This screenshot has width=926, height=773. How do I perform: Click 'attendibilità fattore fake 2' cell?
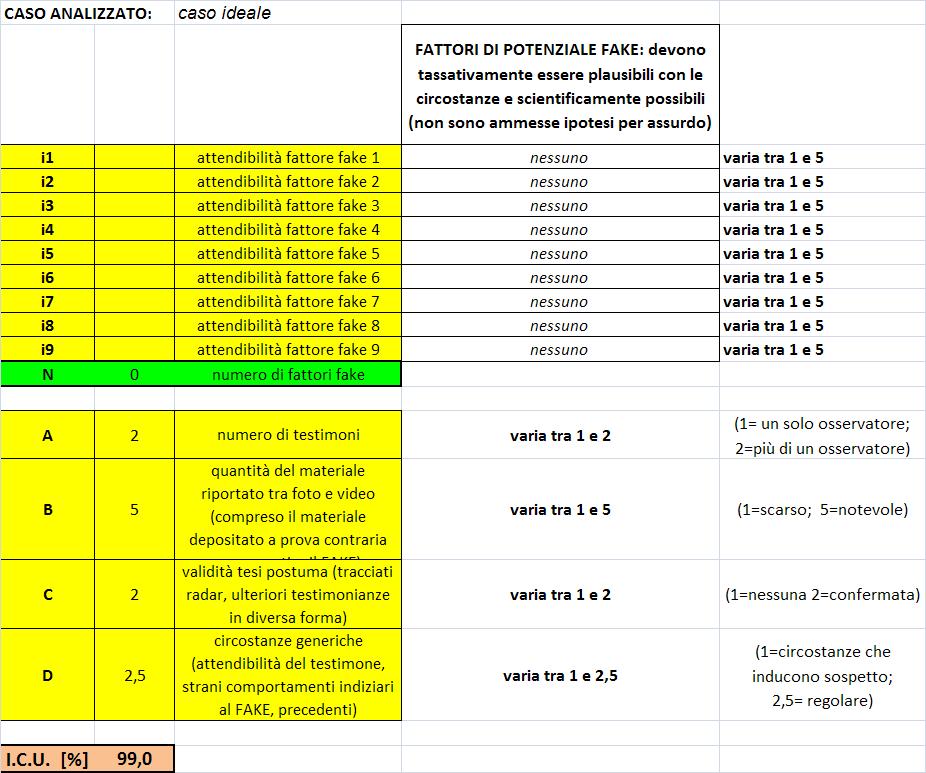point(288,181)
